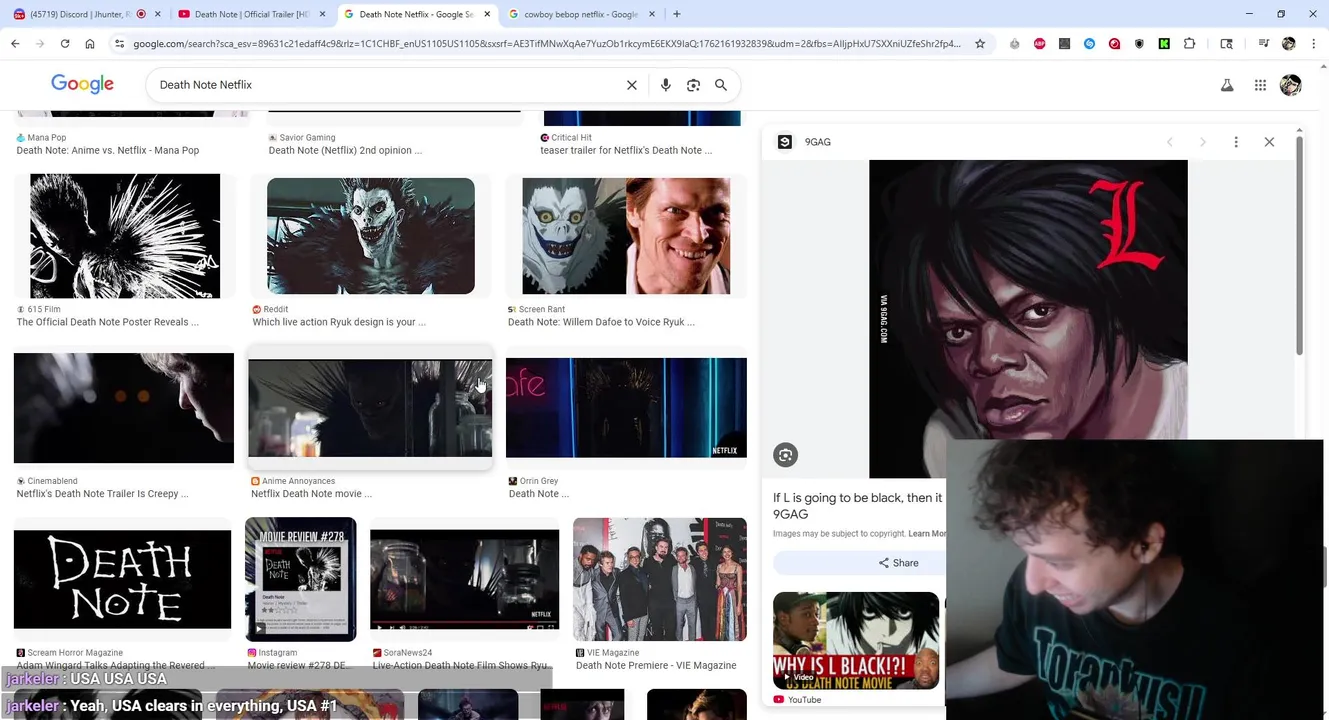
Task: Open Cinemablend trailer is creepy image
Action: 124,408
